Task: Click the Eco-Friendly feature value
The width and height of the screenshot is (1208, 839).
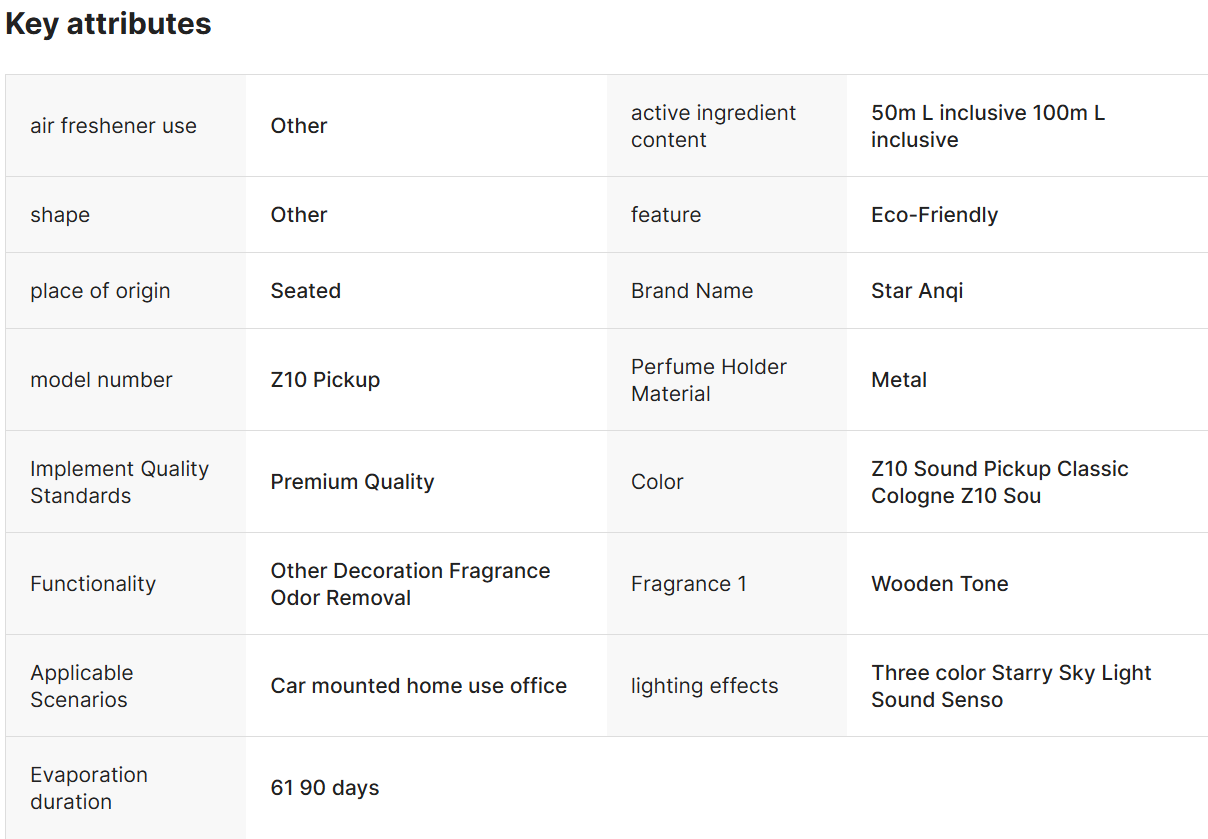Action: [x=934, y=215]
